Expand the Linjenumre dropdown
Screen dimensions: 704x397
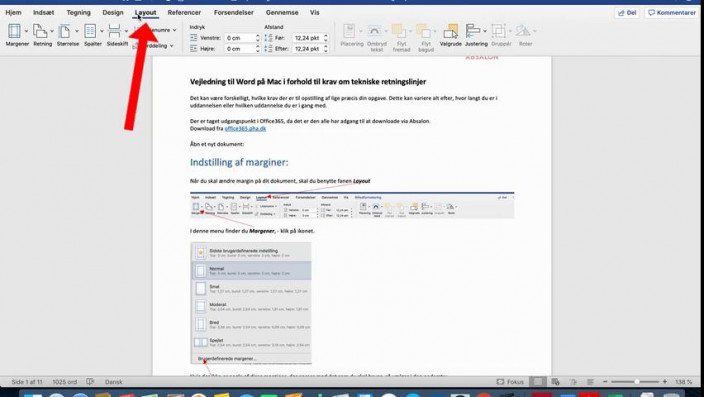[155, 30]
